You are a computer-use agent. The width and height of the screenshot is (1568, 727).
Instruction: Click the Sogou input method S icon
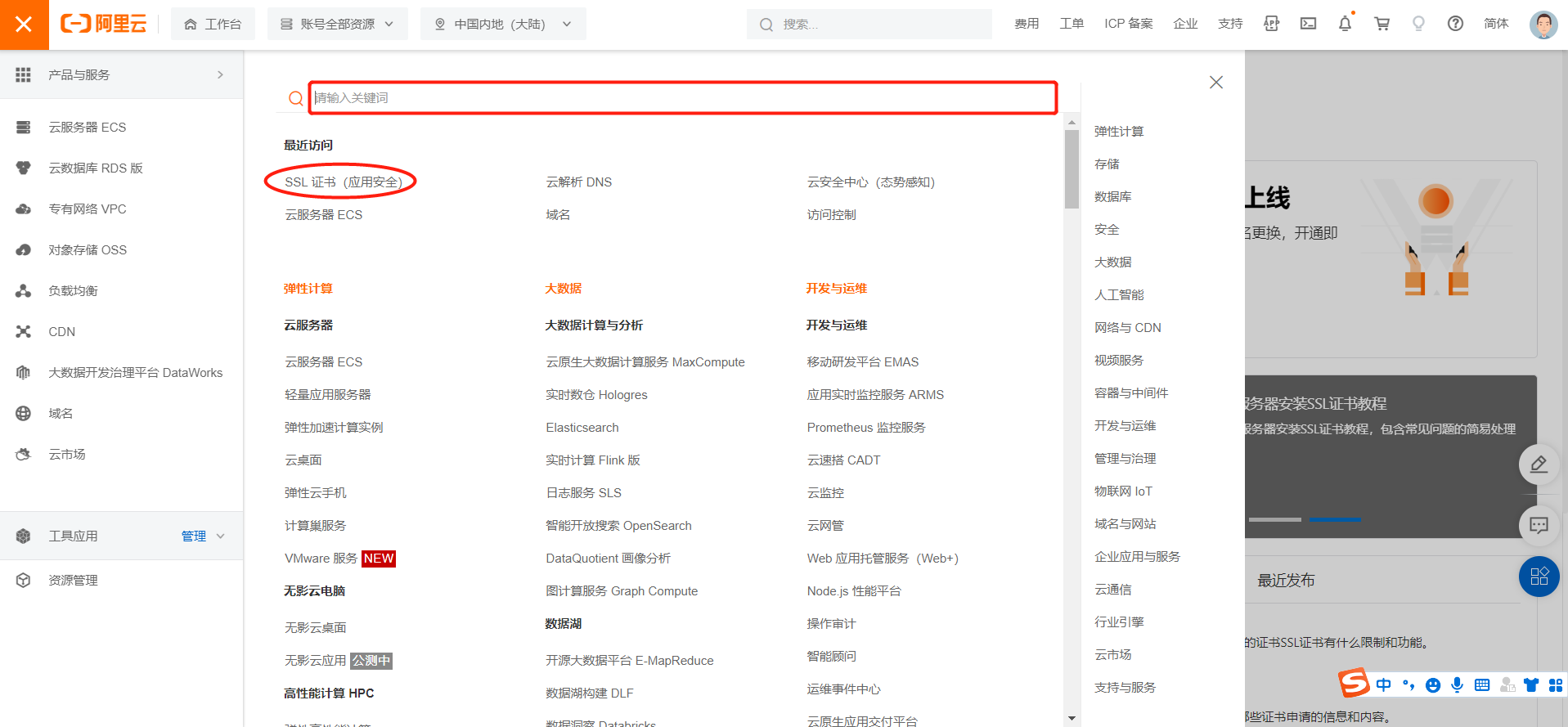coord(1354,683)
